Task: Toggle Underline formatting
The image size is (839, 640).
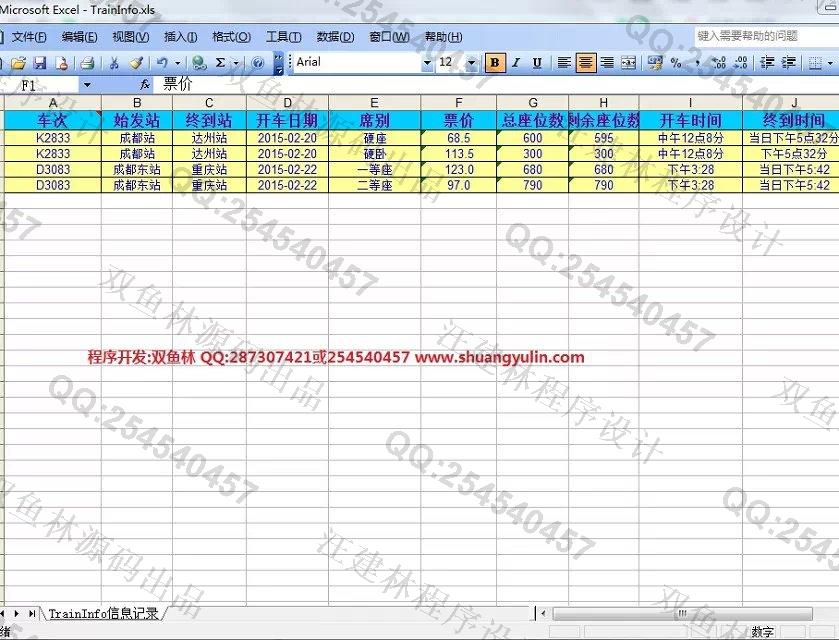Action: [x=537, y=63]
